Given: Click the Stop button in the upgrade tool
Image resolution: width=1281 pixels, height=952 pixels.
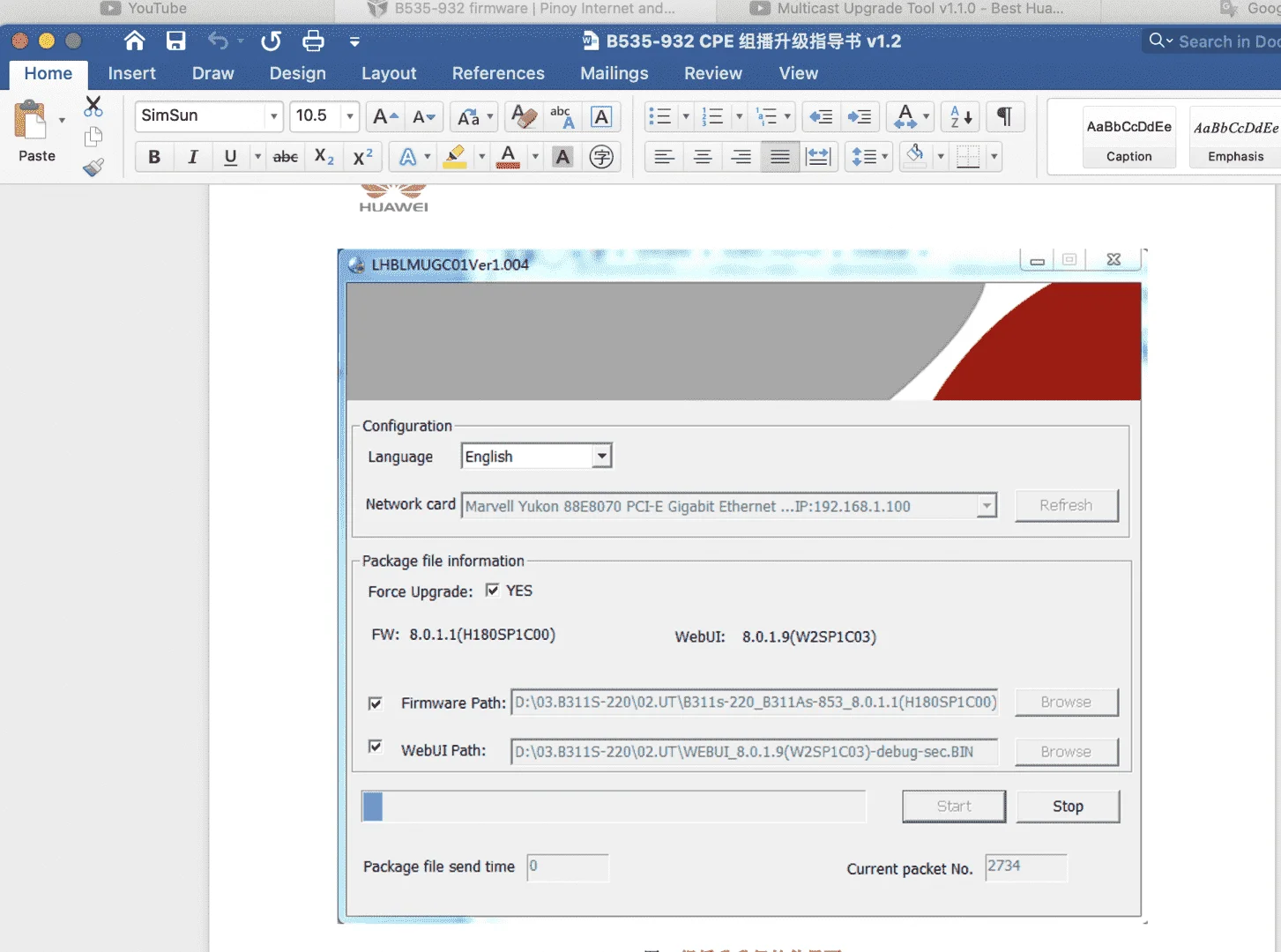Looking at the screenshot, I should click(x=1068, y=807).
